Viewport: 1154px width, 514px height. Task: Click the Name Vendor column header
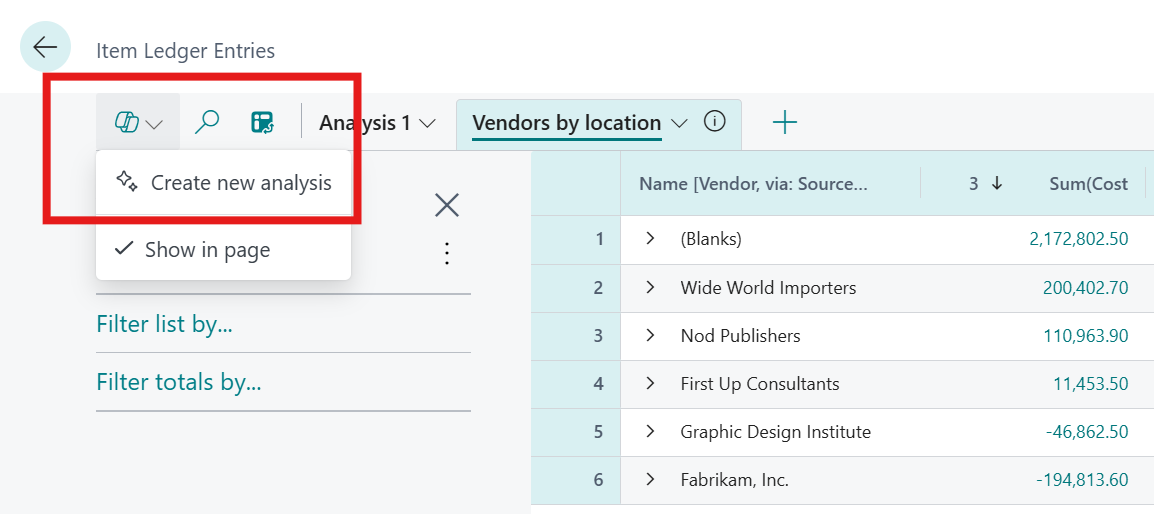pyautogui.click(x=753, y=184)
